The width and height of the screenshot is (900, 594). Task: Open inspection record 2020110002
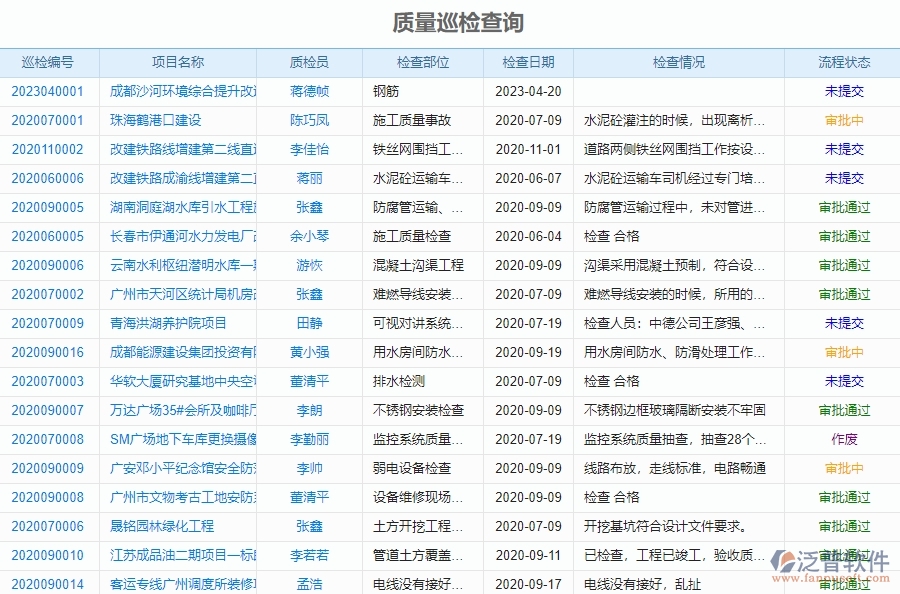(50, 148)
